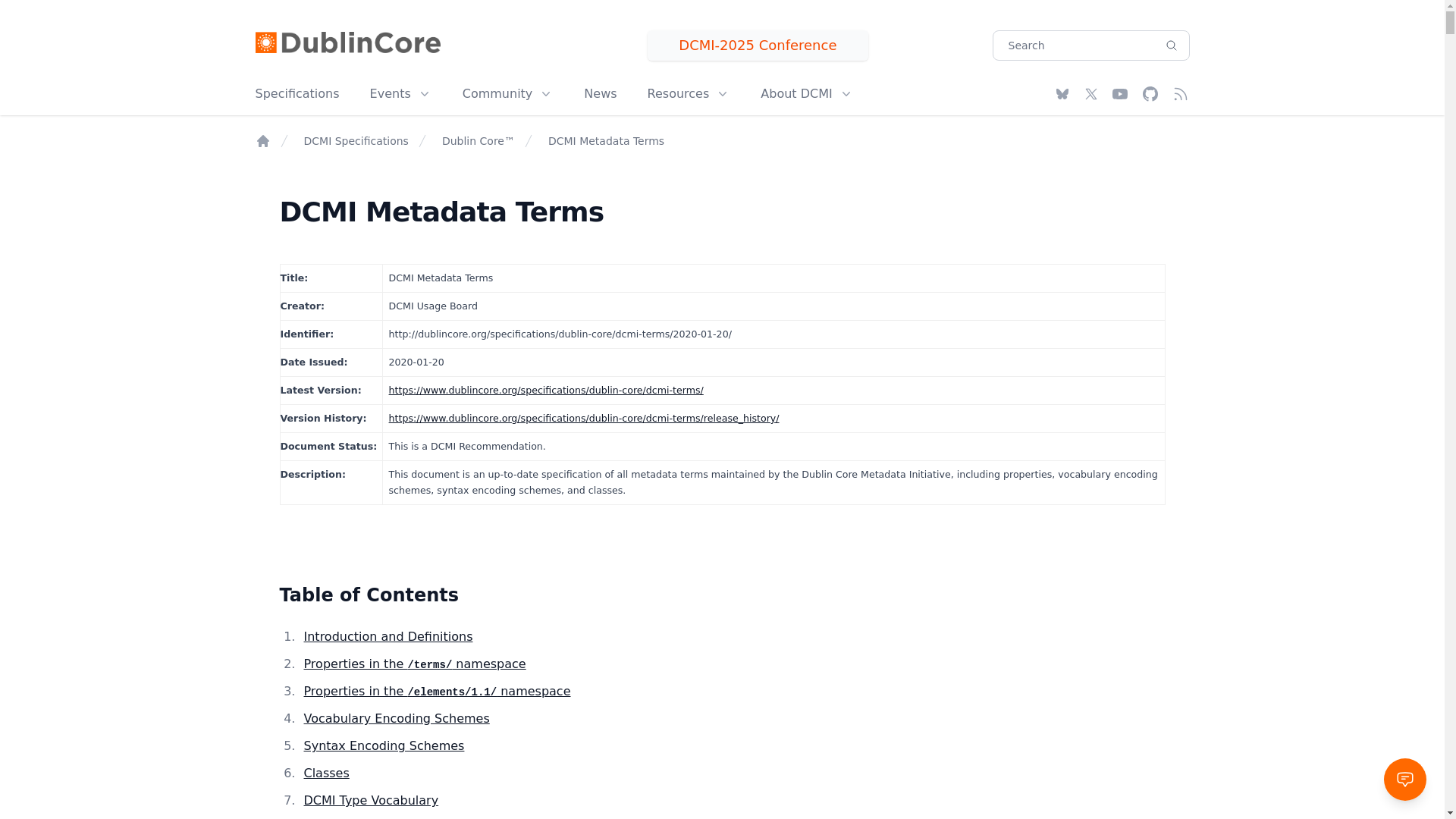
Task: Click the search magnifier icon
Action: click(1171, 45)
